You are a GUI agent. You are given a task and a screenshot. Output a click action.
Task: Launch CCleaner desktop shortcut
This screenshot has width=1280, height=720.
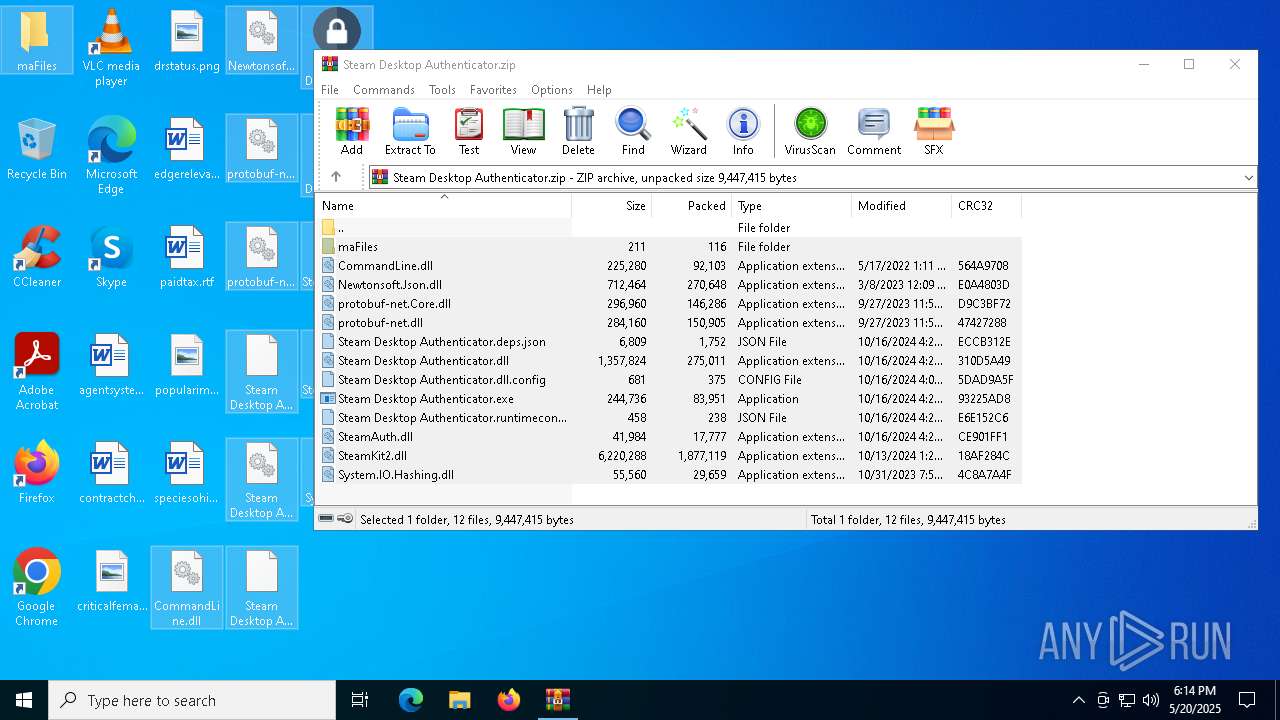coord(37,258)
